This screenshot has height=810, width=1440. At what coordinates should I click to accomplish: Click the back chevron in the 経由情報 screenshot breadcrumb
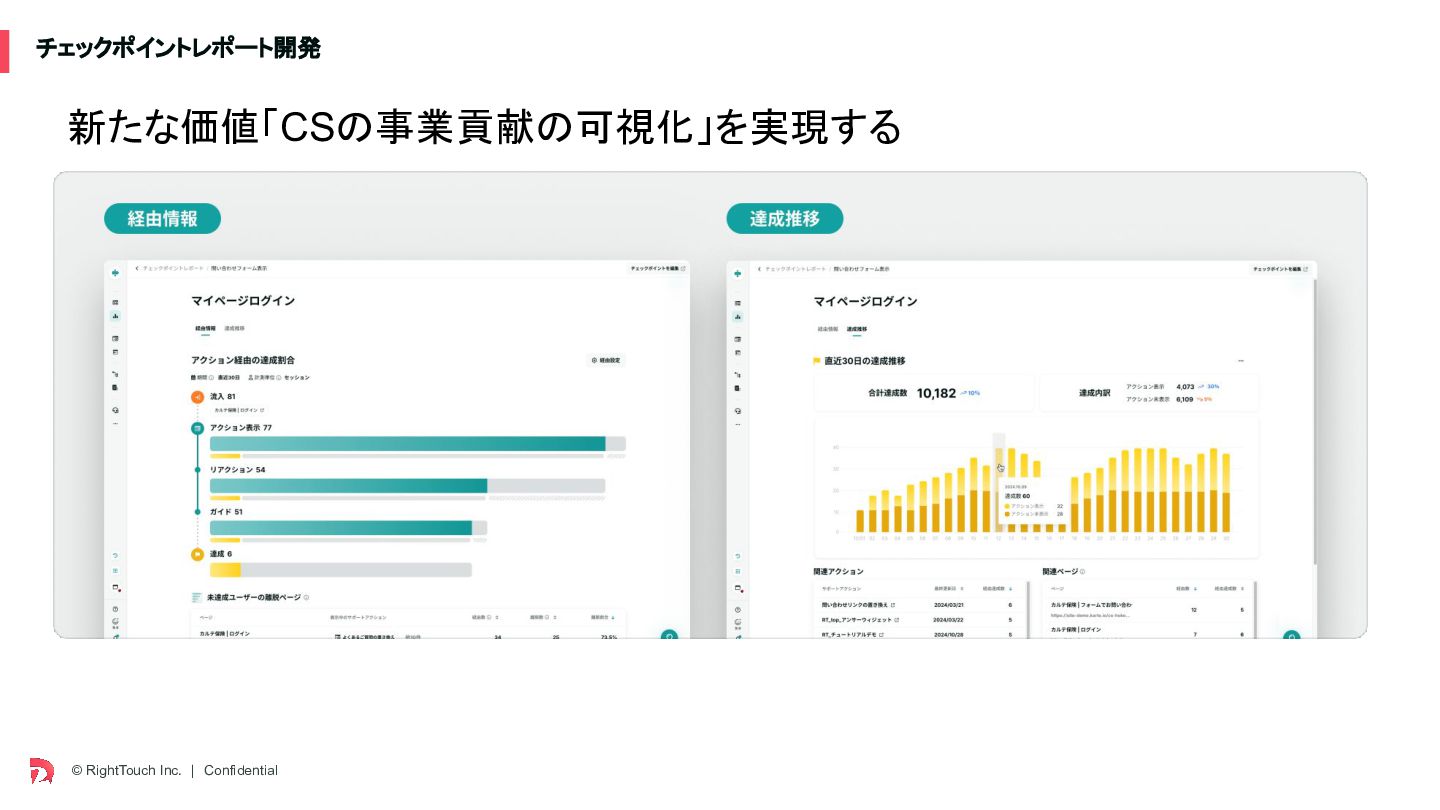click(x=137, y=268)
